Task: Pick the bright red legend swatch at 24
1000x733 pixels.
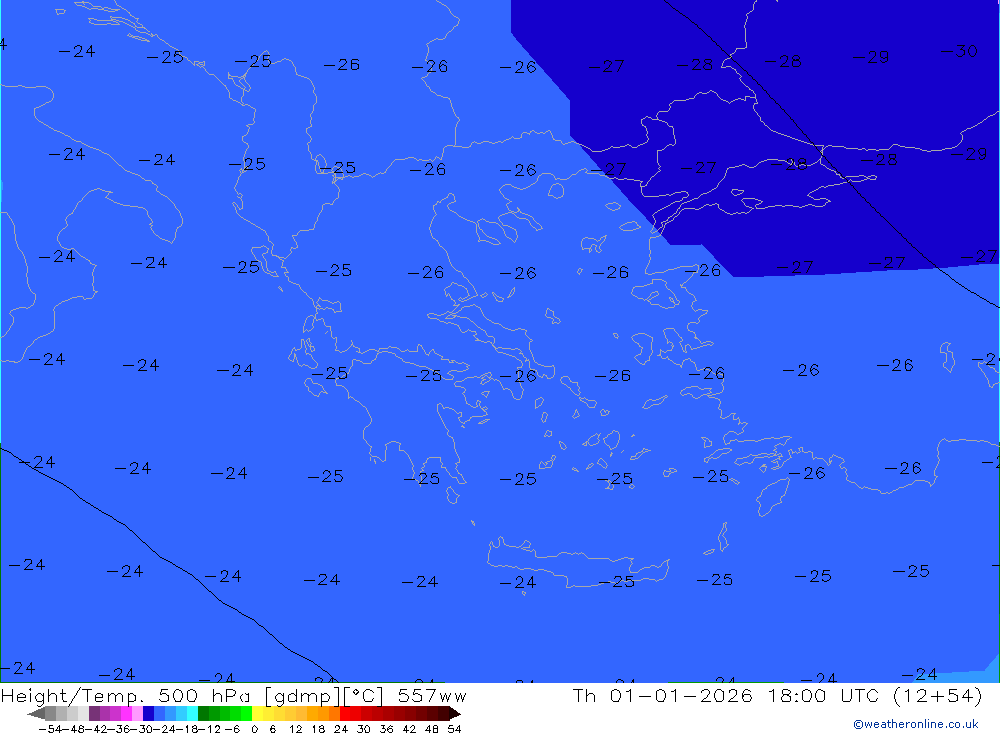Action: pos(345,713)
